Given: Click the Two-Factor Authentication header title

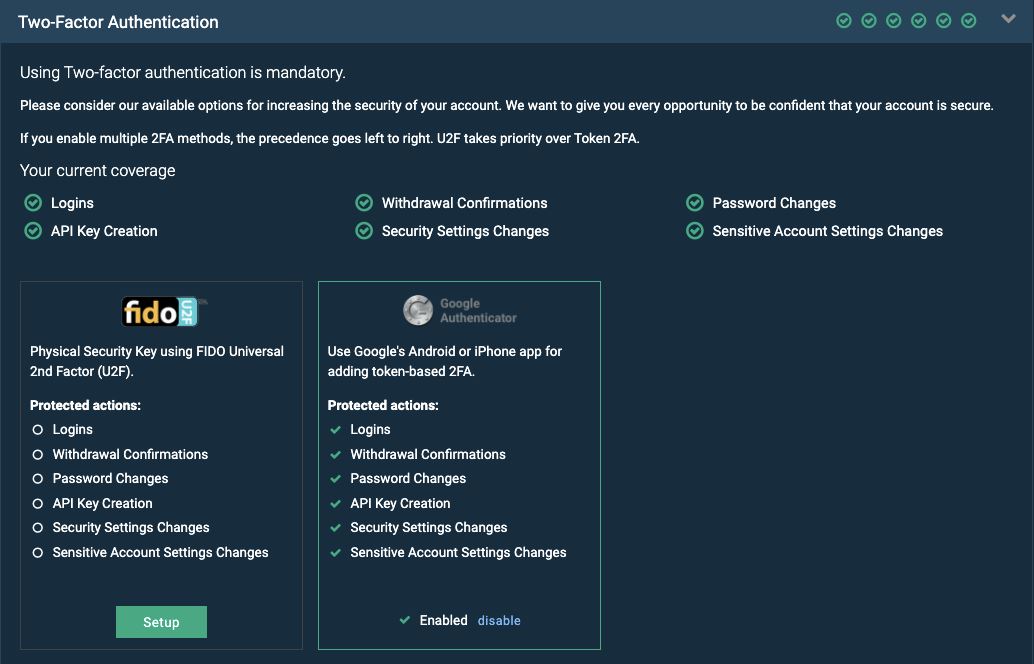Looking at the screenshot, I should tap(118, 22).
